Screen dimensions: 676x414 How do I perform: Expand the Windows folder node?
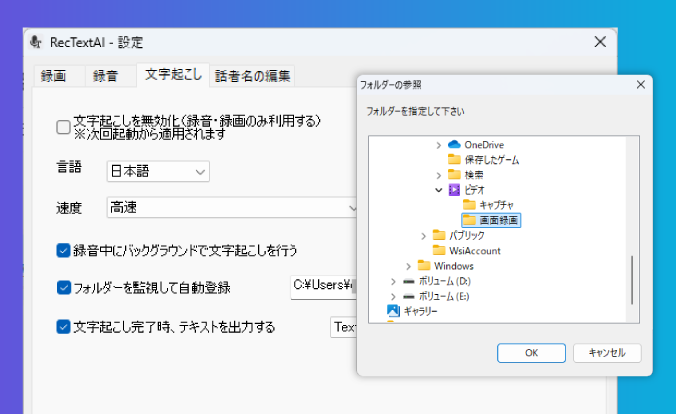click(x=409, y=266)
